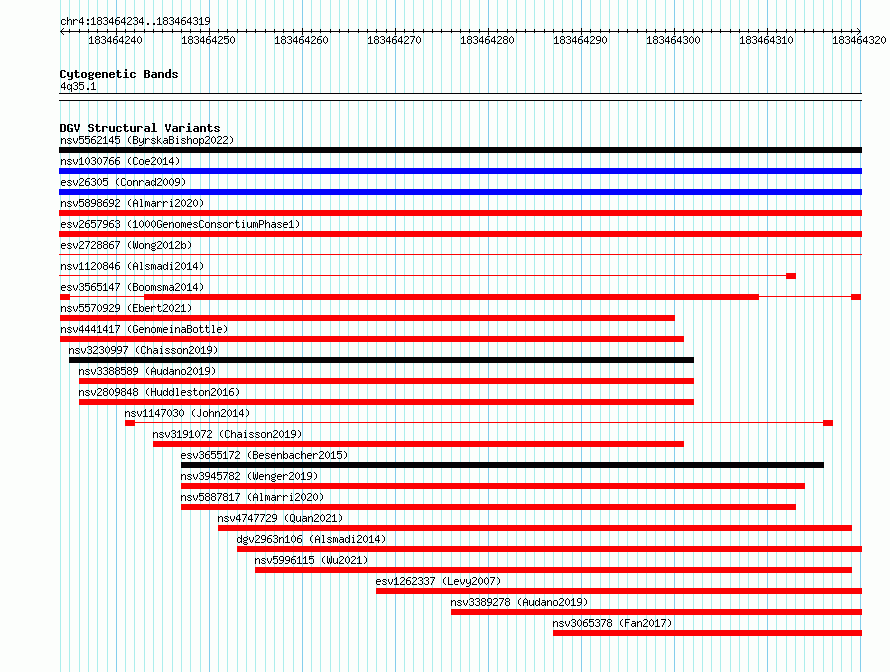
Task: Open nsv1147030 (John2014) label
Action: [187, 413]
